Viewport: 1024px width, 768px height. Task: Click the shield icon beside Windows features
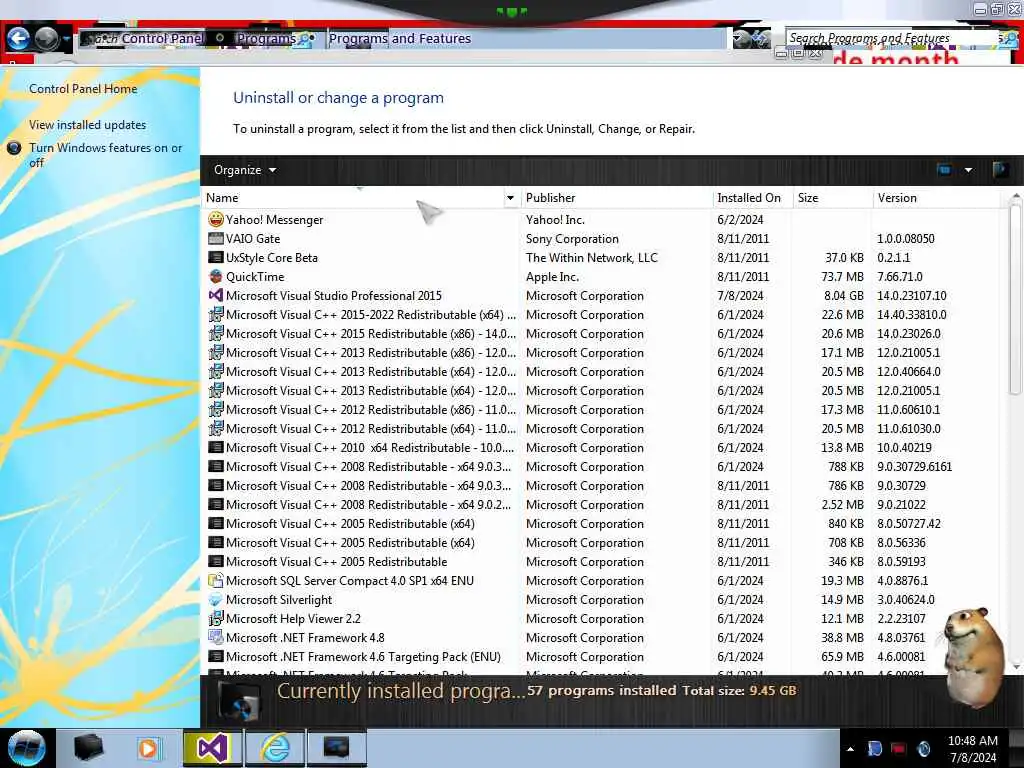[14, 148]
